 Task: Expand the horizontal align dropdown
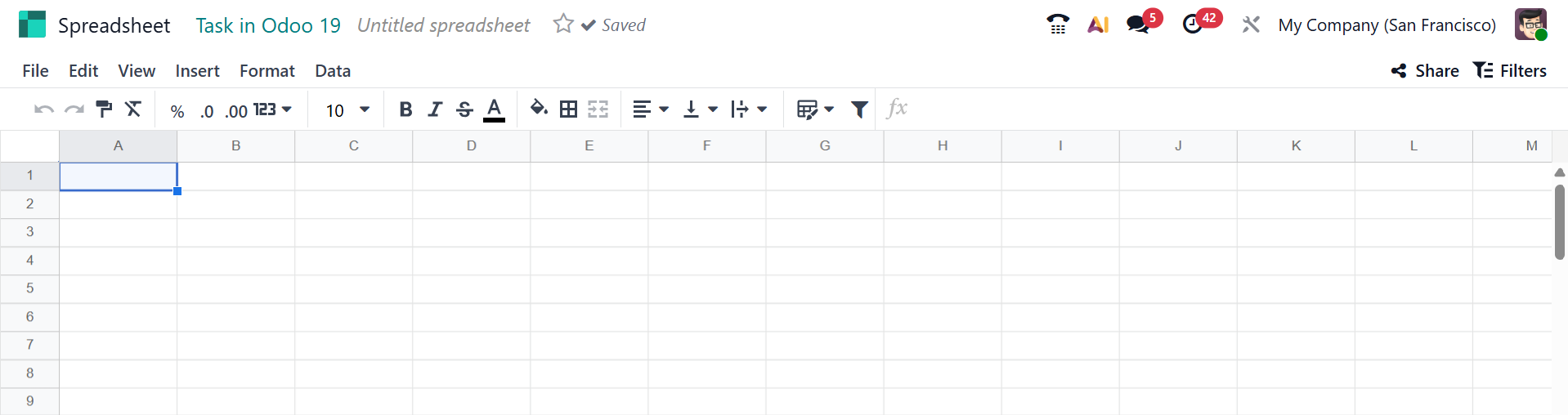tap(651, 109)
